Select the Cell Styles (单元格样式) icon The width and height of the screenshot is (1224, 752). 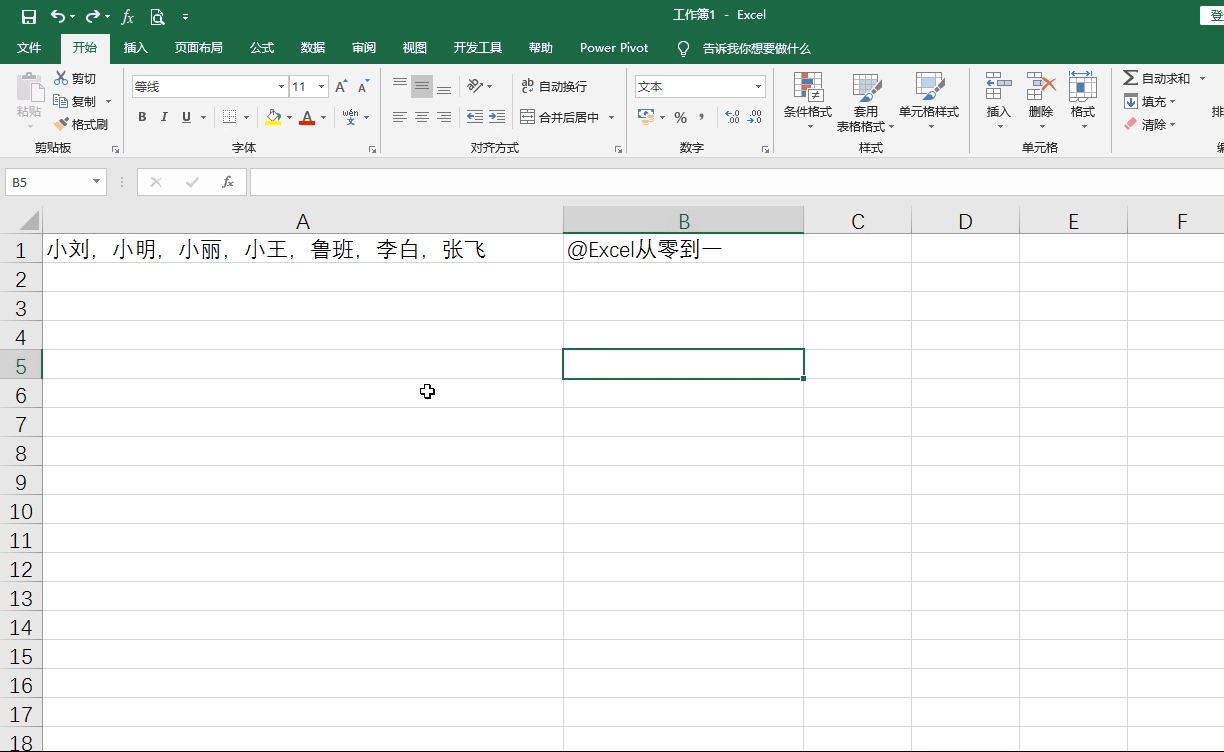(930, 100)
